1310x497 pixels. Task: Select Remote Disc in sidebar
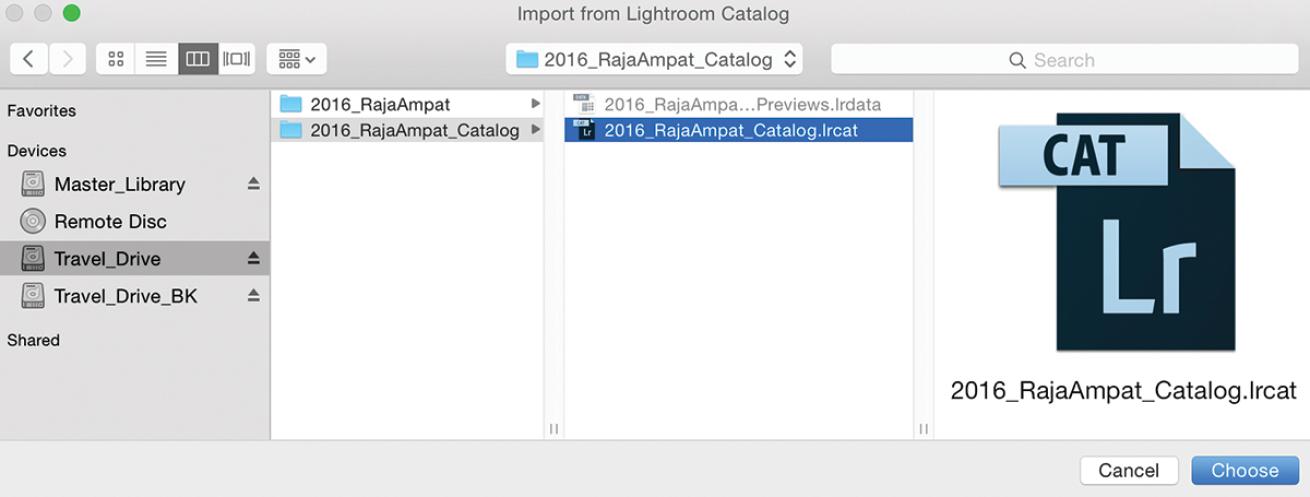pyautogui.click(x=110, y=221)
